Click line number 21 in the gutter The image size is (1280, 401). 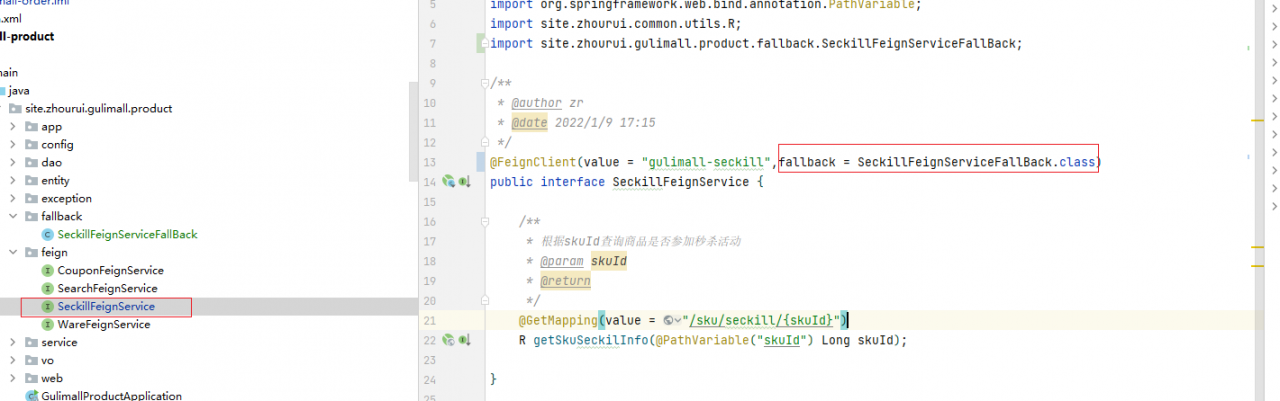(x=429, y=320)
